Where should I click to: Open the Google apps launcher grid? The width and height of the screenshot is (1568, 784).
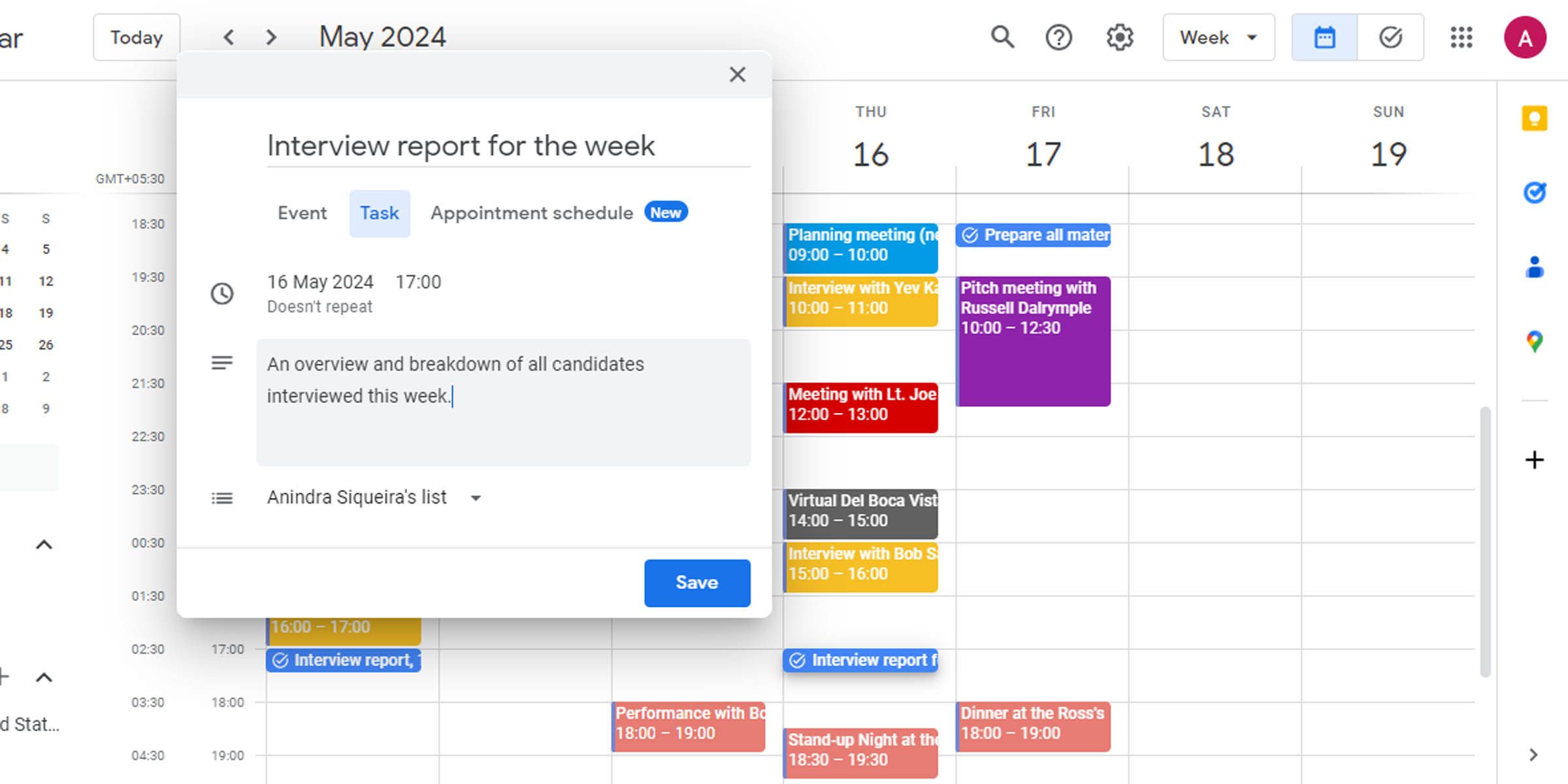point(1462,37)
